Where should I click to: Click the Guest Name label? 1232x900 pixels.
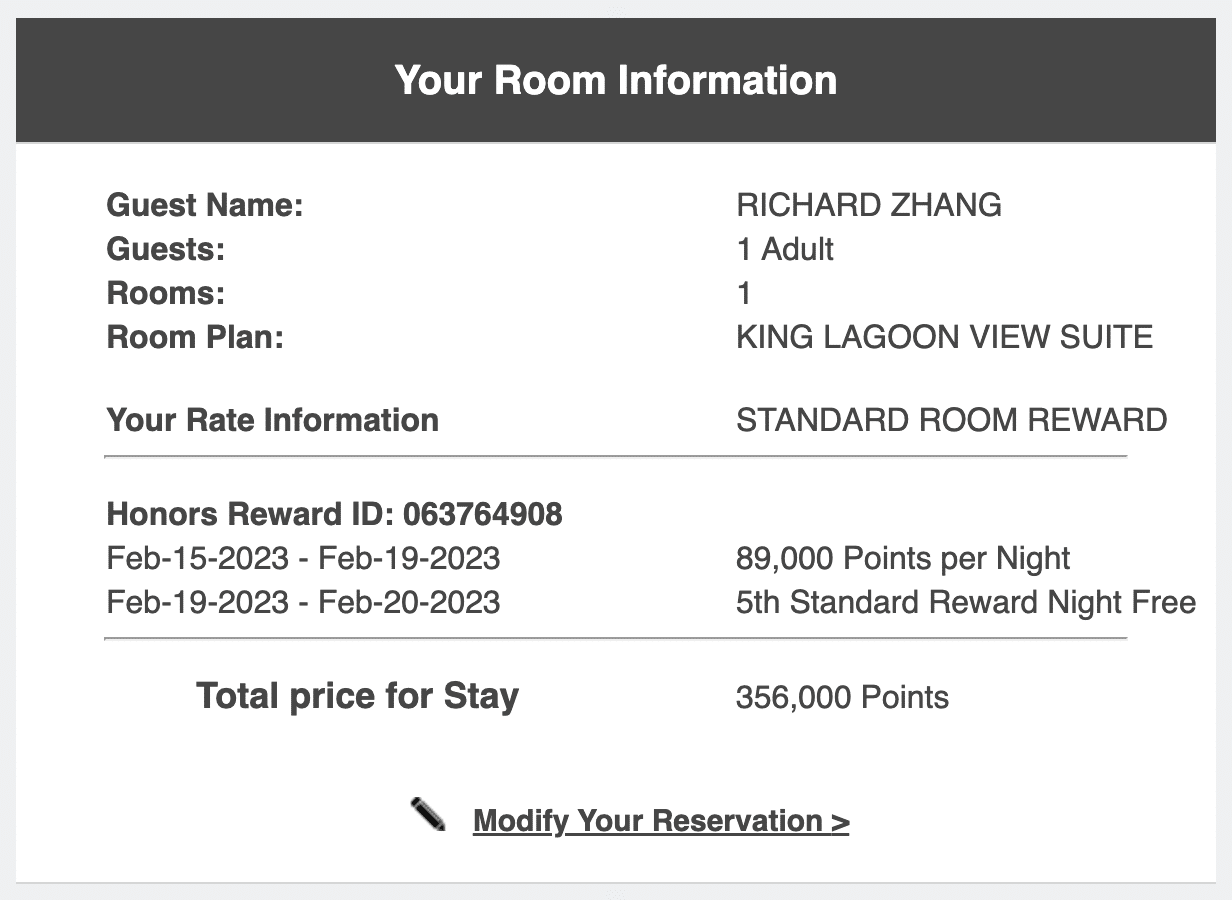(x=204, y=205)
